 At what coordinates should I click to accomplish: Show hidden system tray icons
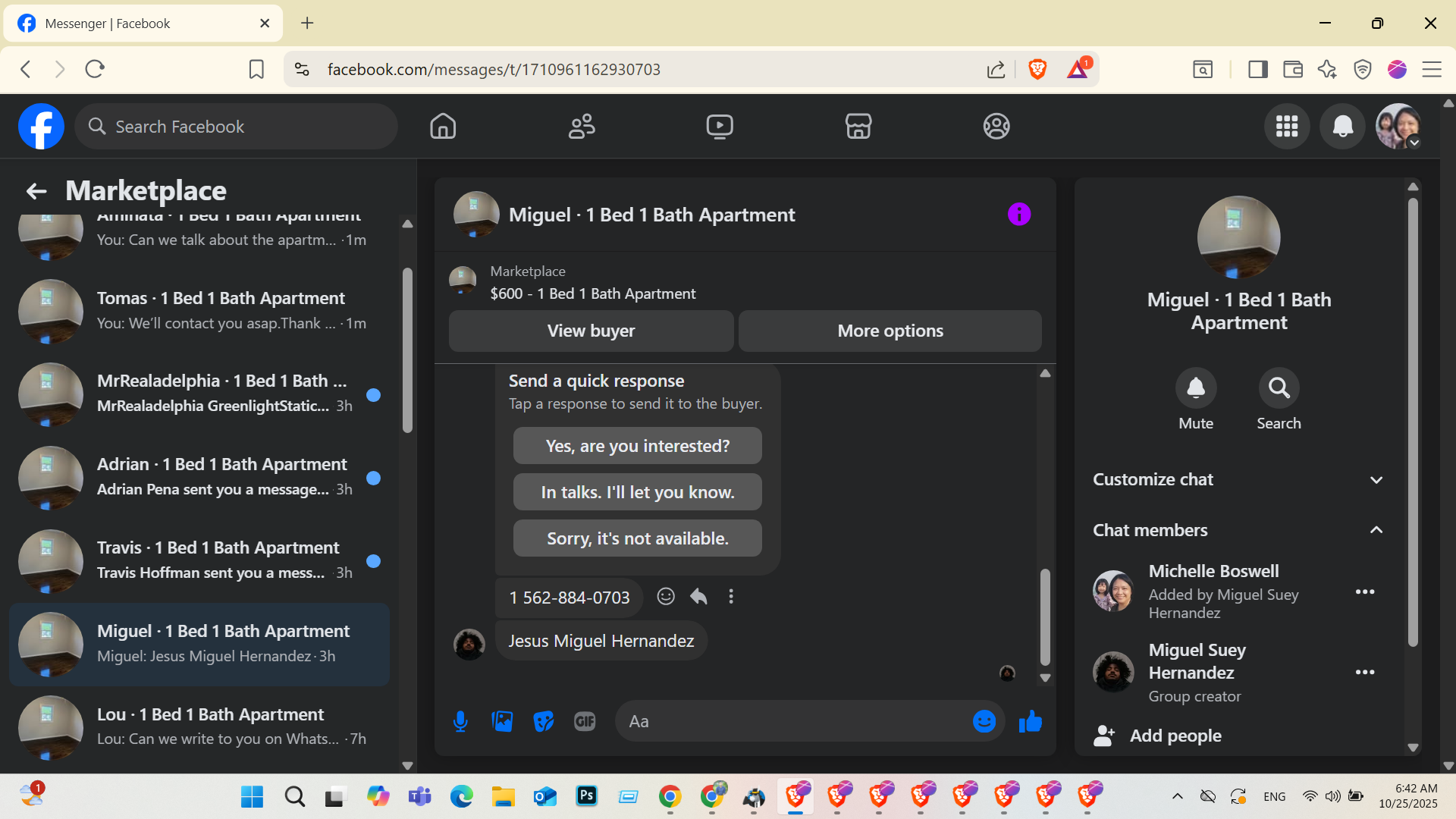[1178, 796]
